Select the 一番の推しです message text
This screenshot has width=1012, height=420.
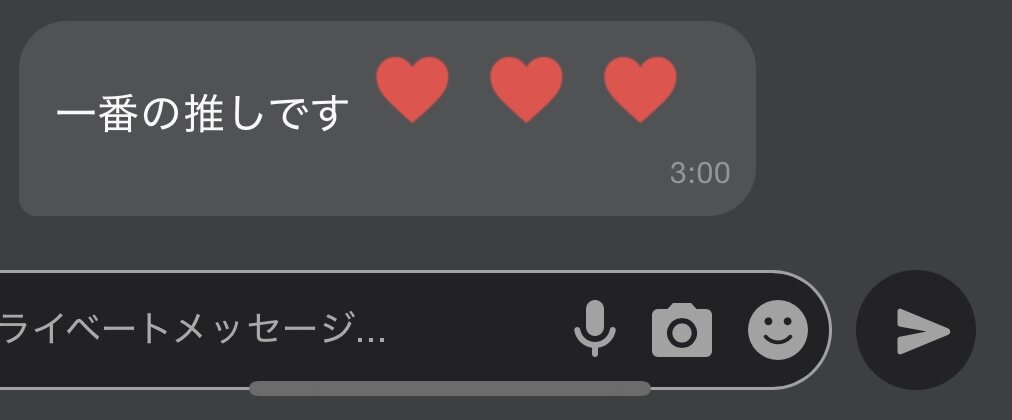click(x=203, y=113)
